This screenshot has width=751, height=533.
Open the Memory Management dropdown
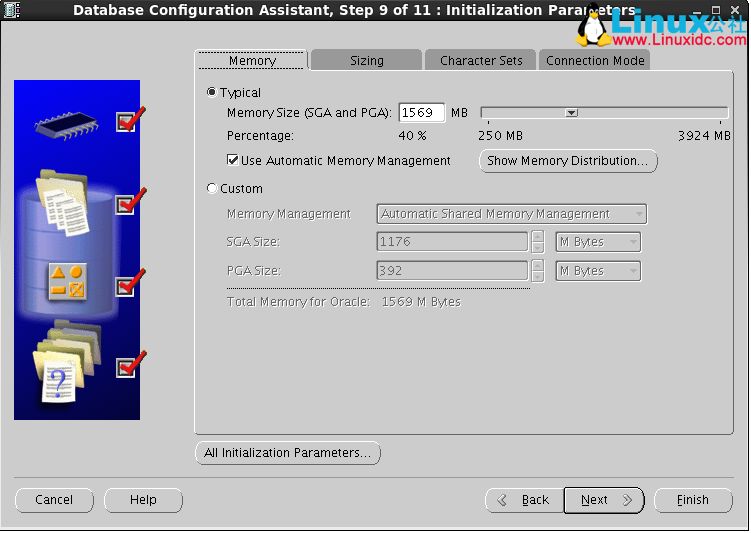point(511,214)
